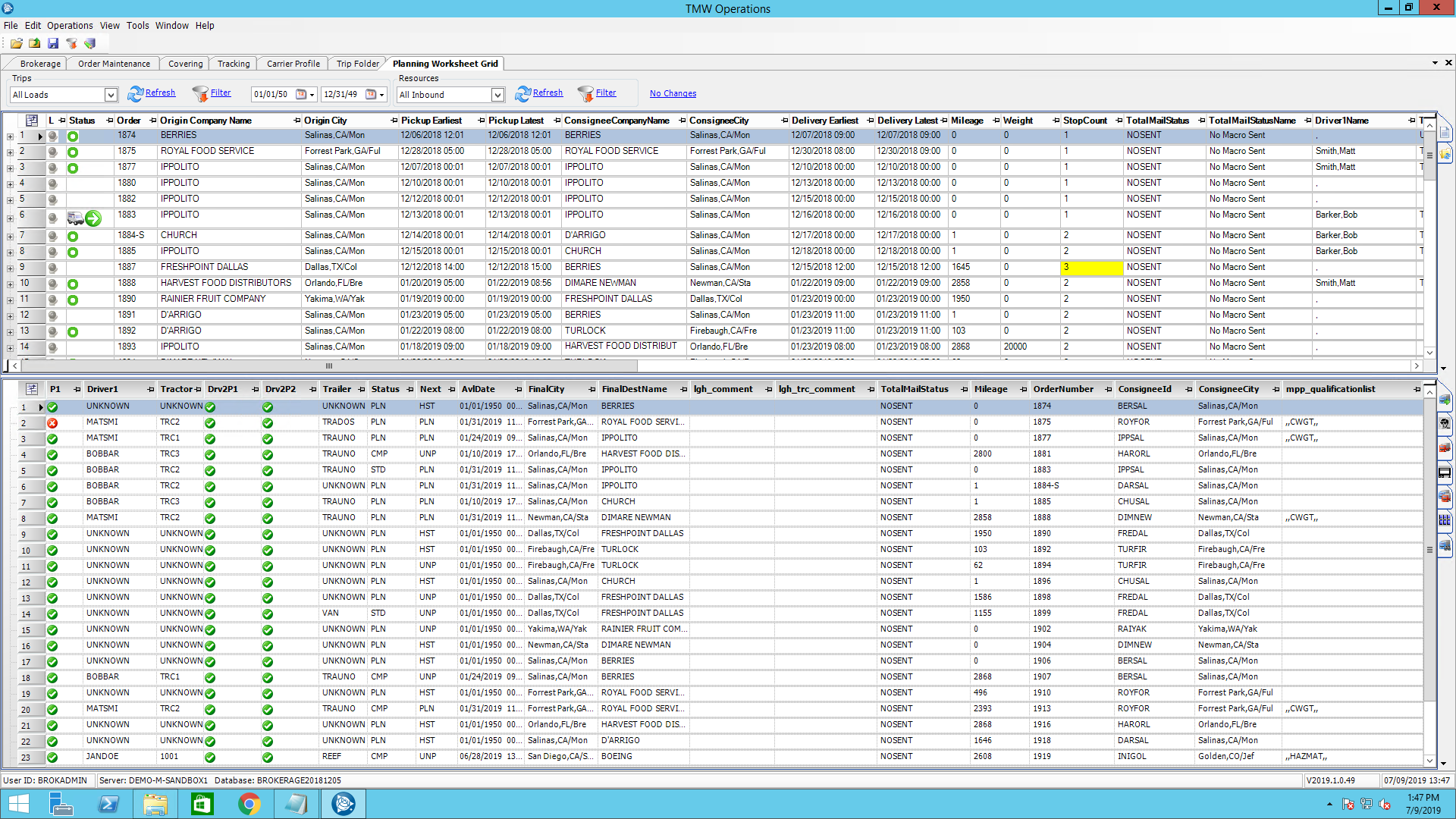Switch to the Carrier Profile tab
This screenshot has width=1456, height=819.
click(x=293, y=64)
